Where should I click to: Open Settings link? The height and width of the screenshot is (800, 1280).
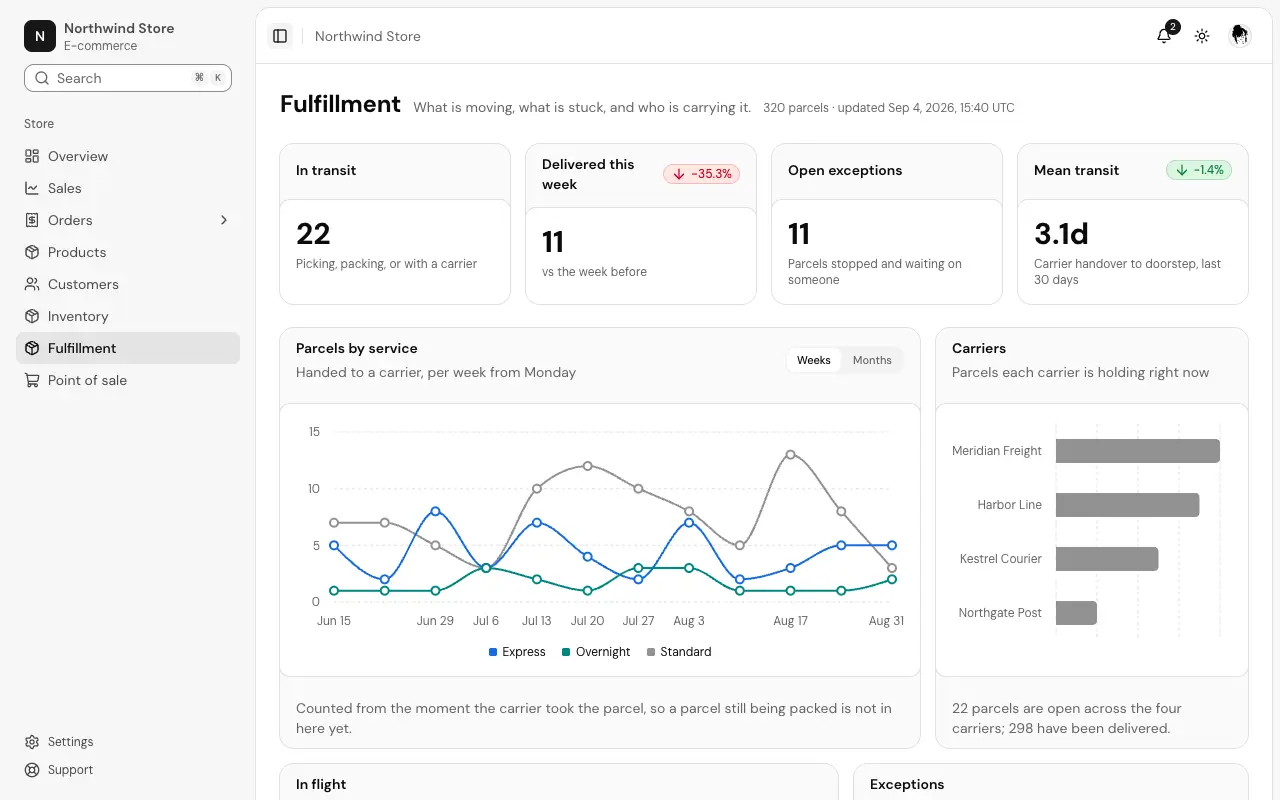tap(128, 742)
